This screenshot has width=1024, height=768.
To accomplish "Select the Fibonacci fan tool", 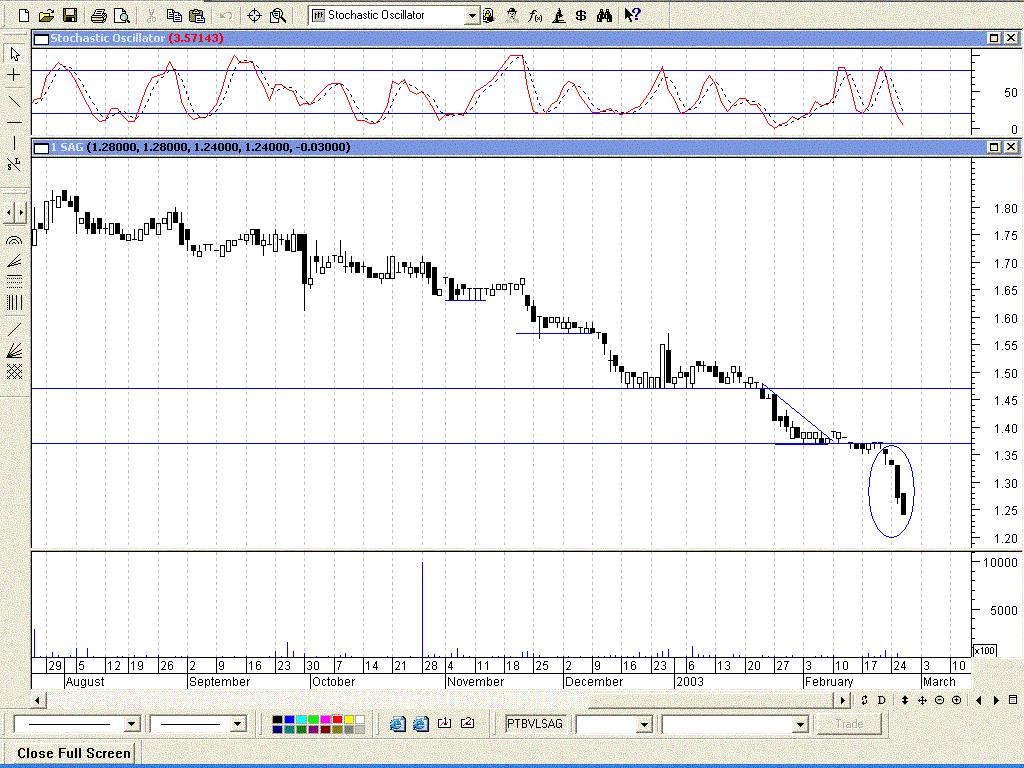I will pos(14,261).
